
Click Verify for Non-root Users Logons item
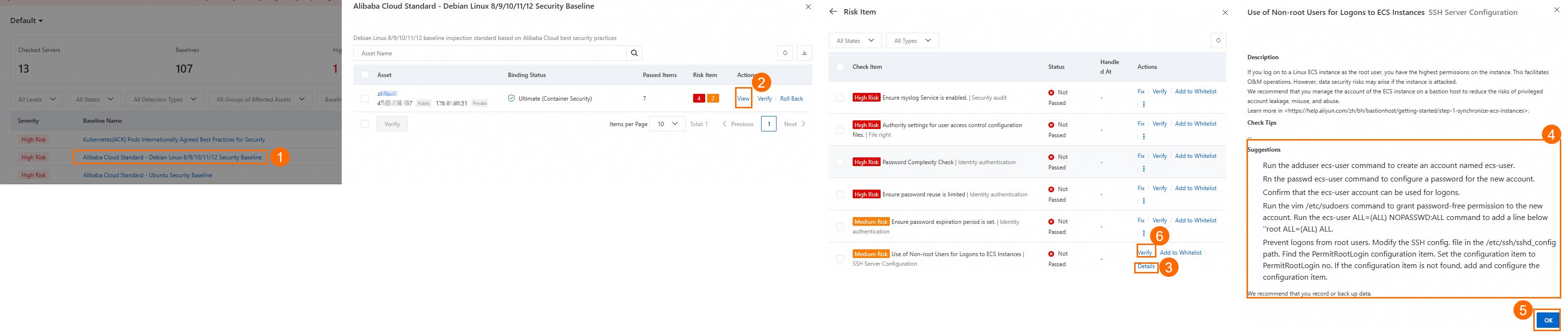1144,253
